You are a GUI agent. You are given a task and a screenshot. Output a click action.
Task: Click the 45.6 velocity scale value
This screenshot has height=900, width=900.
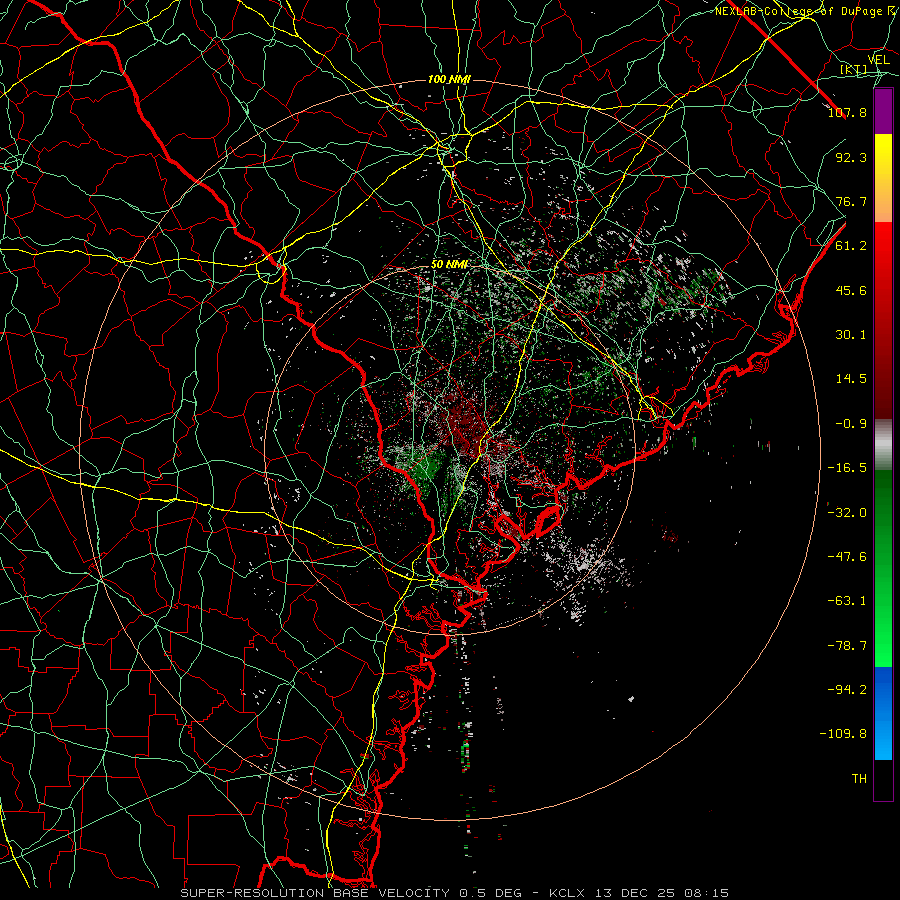pos(851,290)
